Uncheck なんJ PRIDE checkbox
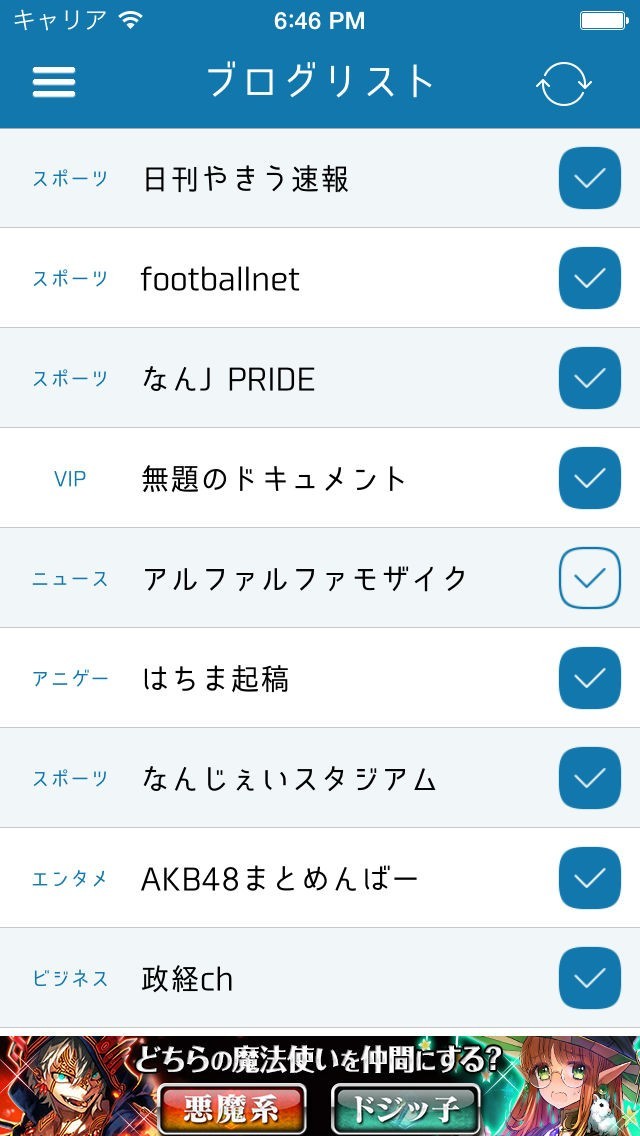Image resolution: width=640 pixels, height=1136 pixels. [x=589, y=378]
